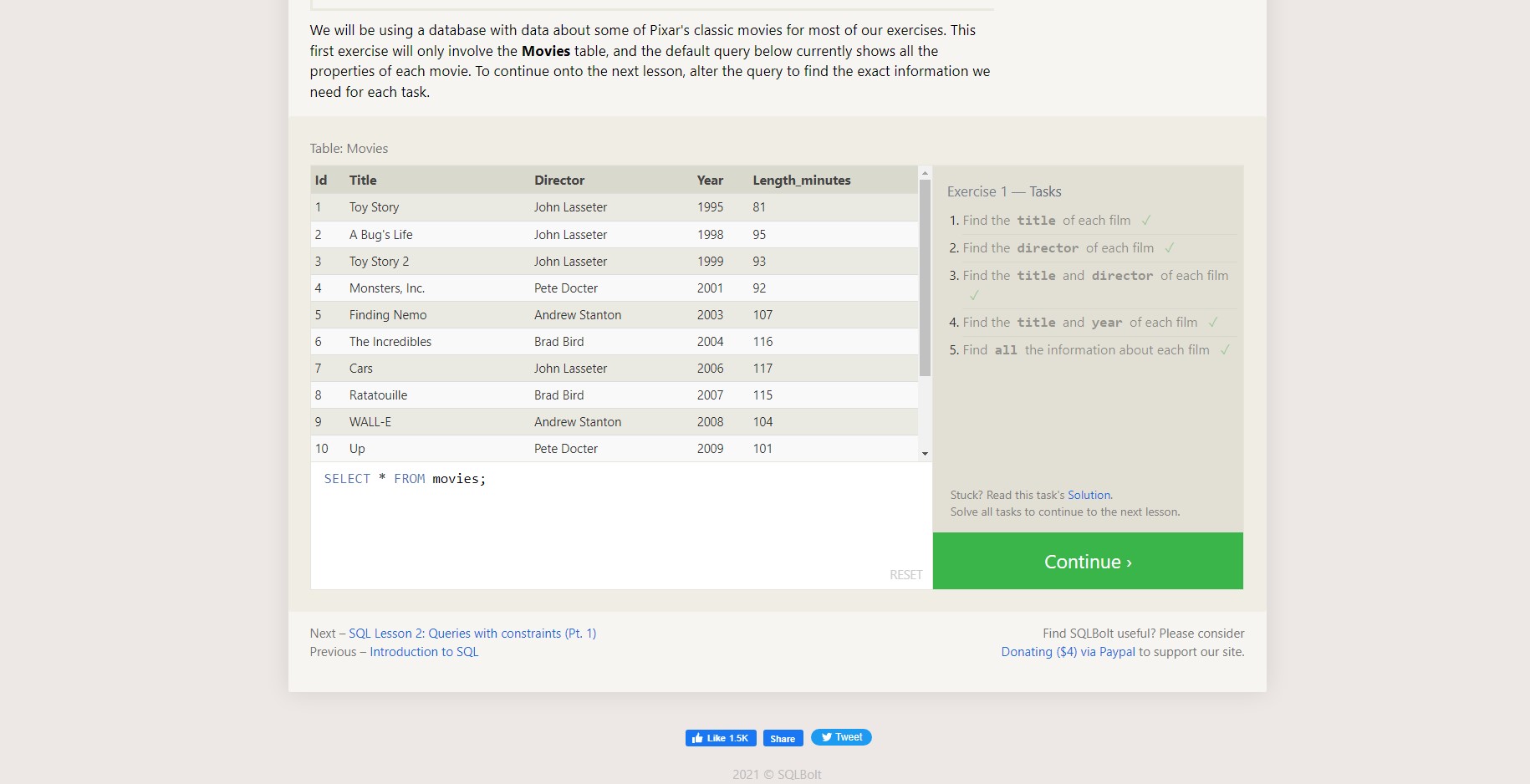
Task: Click the table scrollbar up arrow
Action: (x=925, y=173)
